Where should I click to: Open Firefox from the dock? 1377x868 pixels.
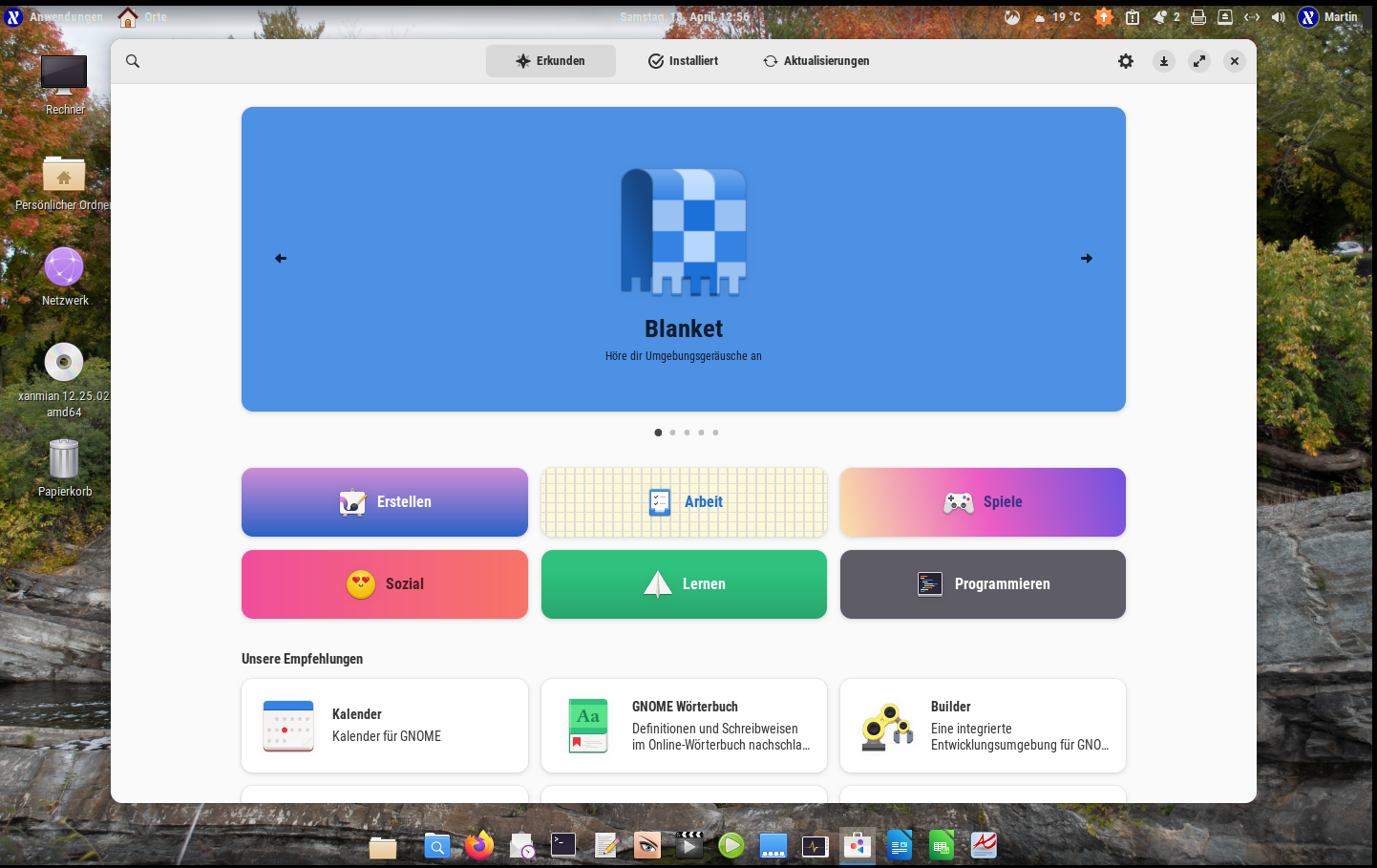point(479,845)
